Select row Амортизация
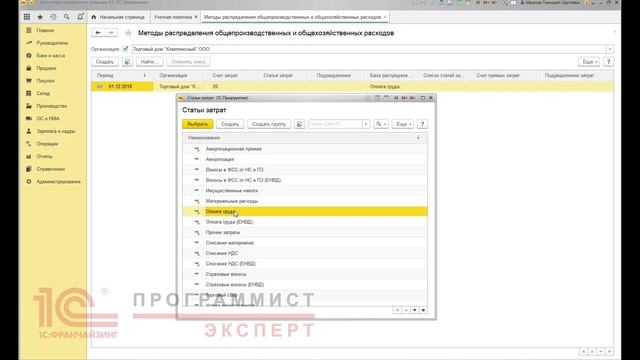 (305, 159)
